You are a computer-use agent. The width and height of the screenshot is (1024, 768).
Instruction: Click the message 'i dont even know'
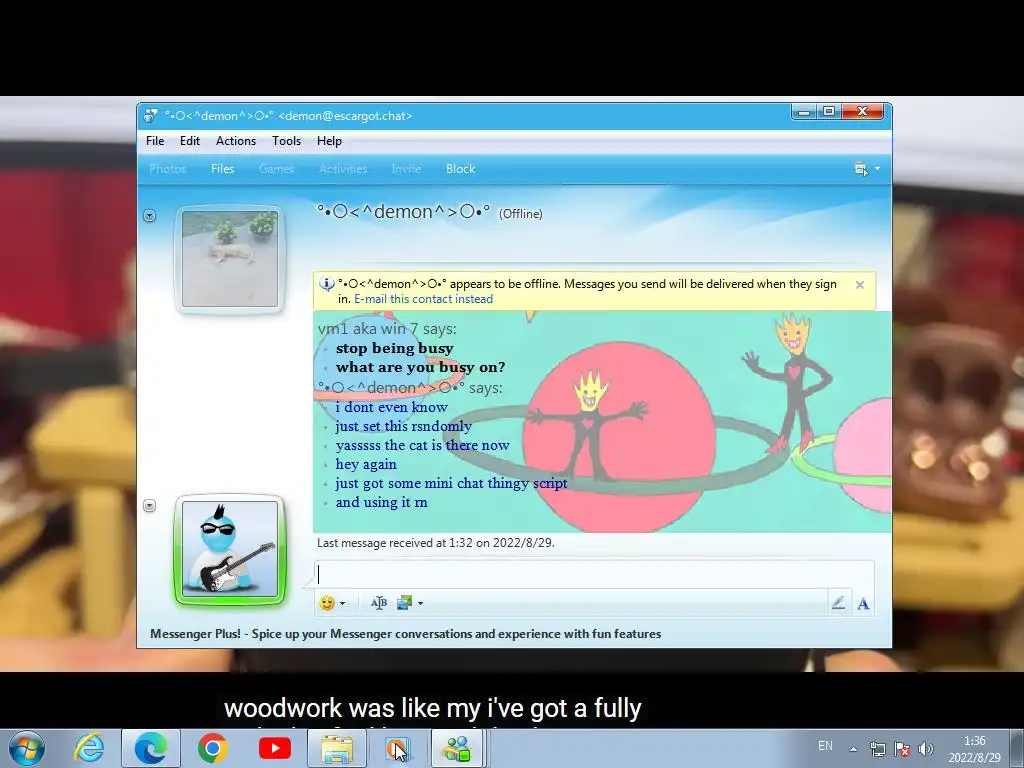[x=392, y=407]
